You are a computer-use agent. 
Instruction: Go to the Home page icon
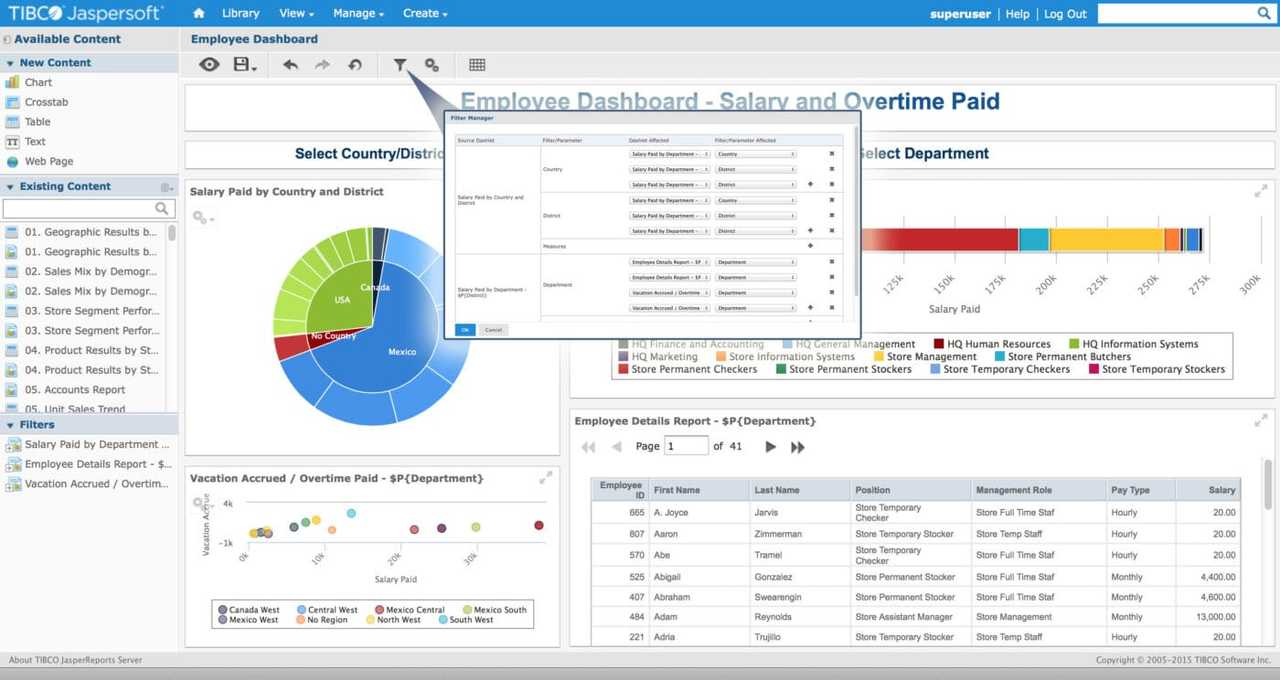coord(199,13)
